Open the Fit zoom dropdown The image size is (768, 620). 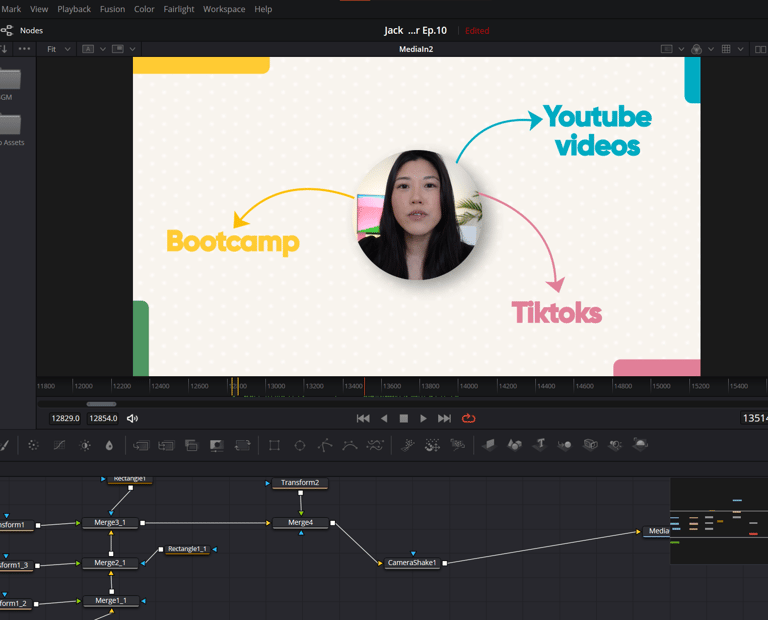(x=59, y=49)
